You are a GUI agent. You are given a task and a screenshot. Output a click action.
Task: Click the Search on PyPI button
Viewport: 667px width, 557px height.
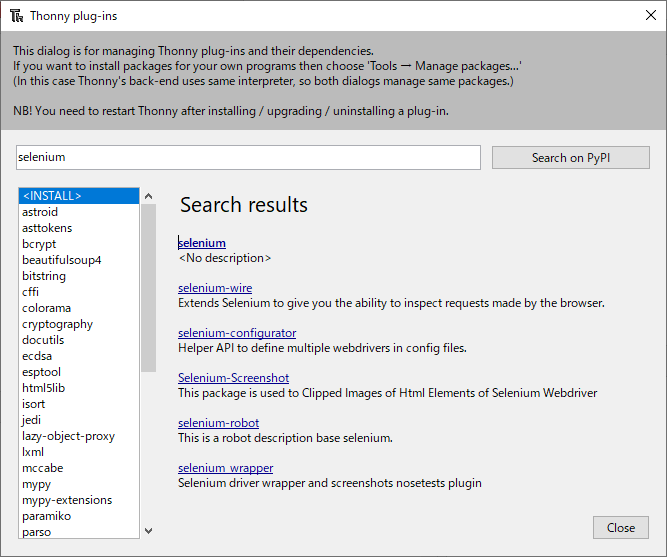[x=570, y=157]
